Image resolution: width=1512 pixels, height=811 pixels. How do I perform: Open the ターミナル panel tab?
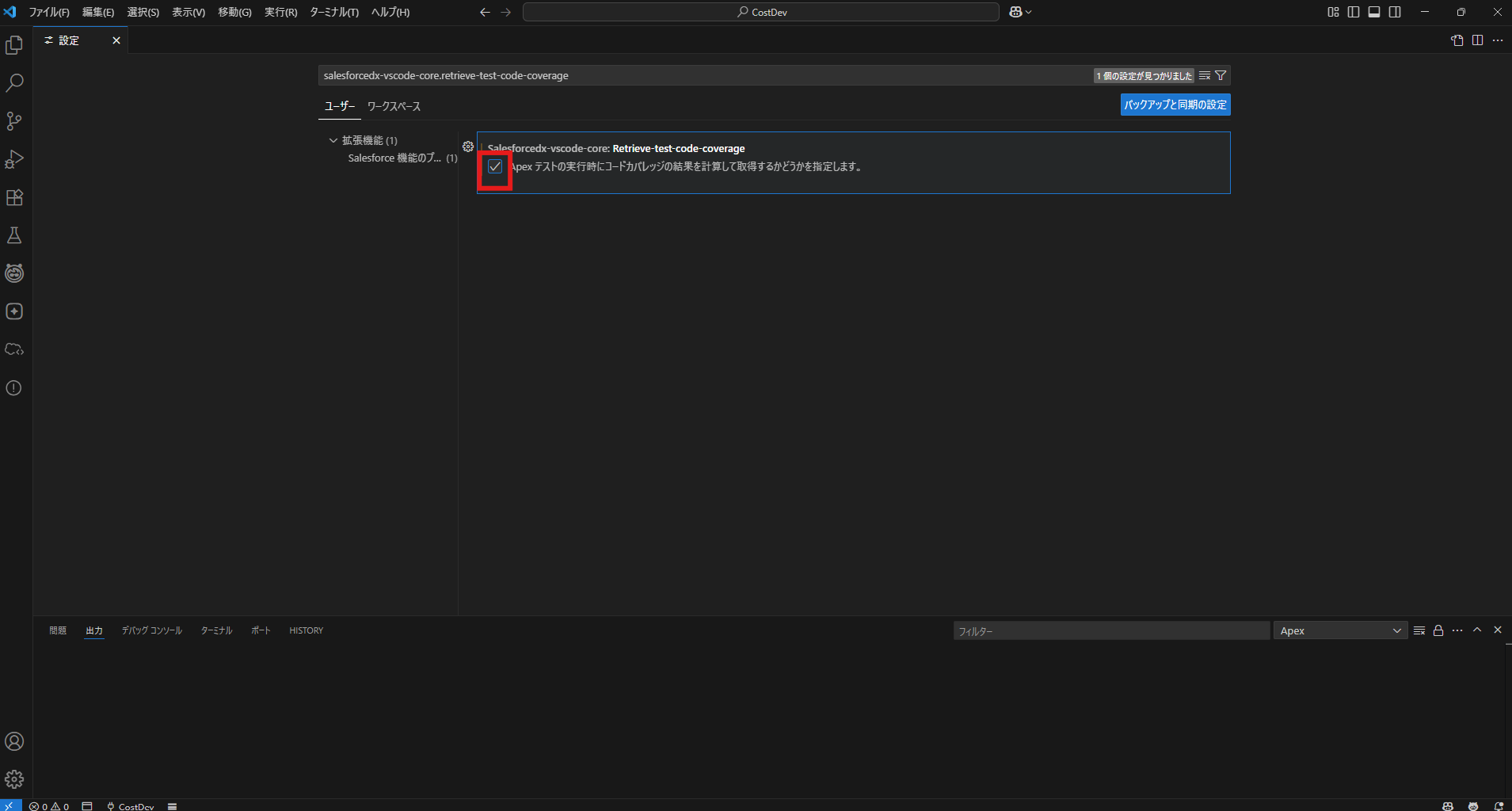[x=215, y=630]
